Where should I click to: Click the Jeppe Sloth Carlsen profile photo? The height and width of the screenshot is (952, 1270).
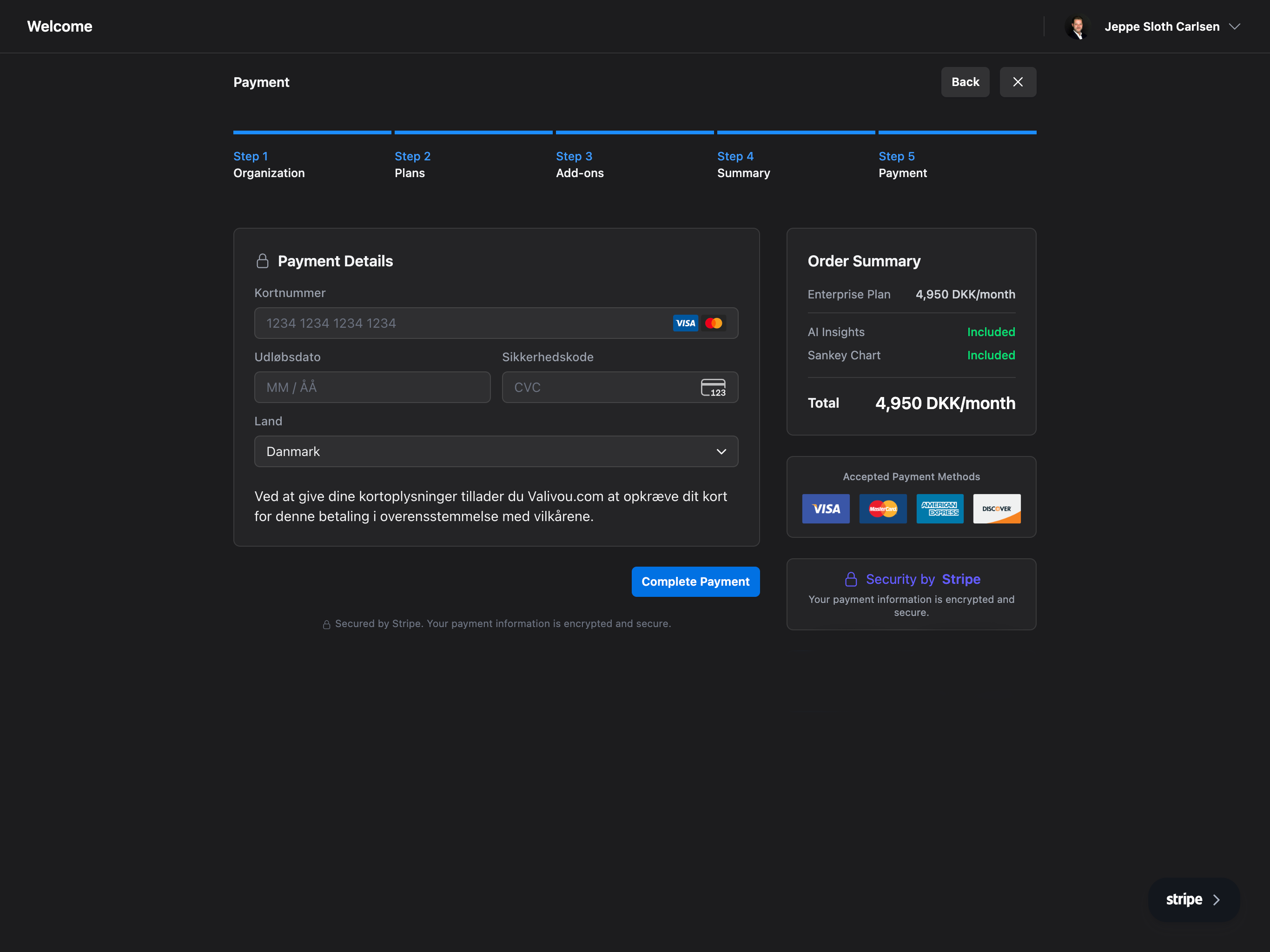(1078, 26)
